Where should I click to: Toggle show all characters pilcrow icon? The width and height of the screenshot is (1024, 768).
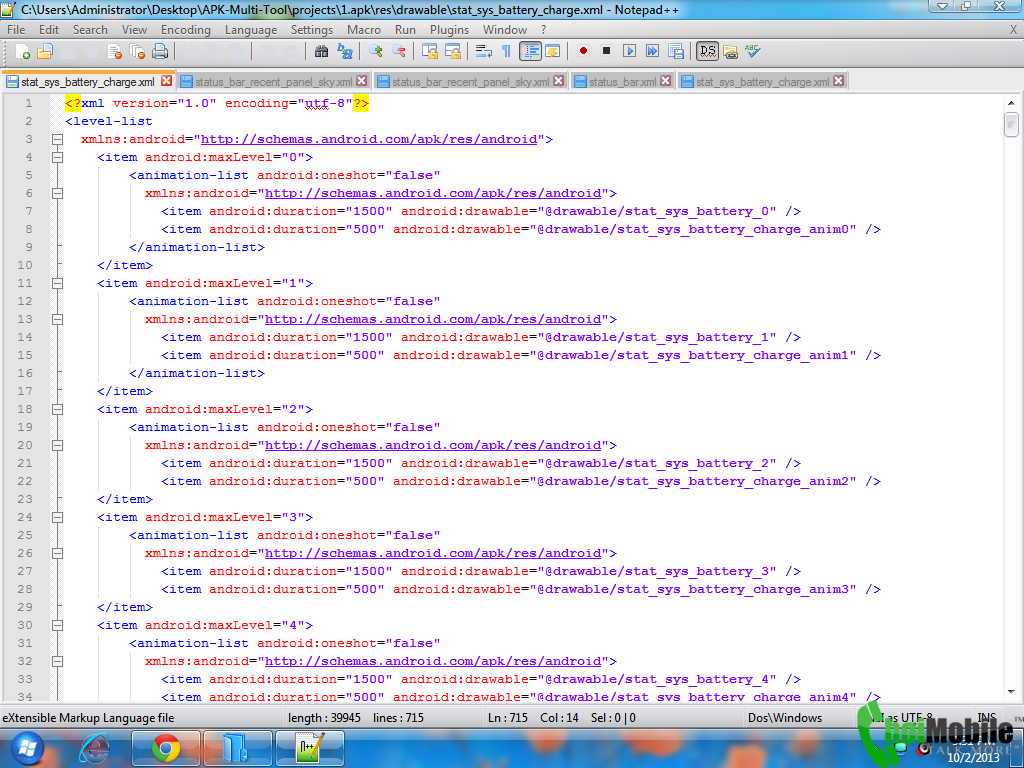point(506,51)
